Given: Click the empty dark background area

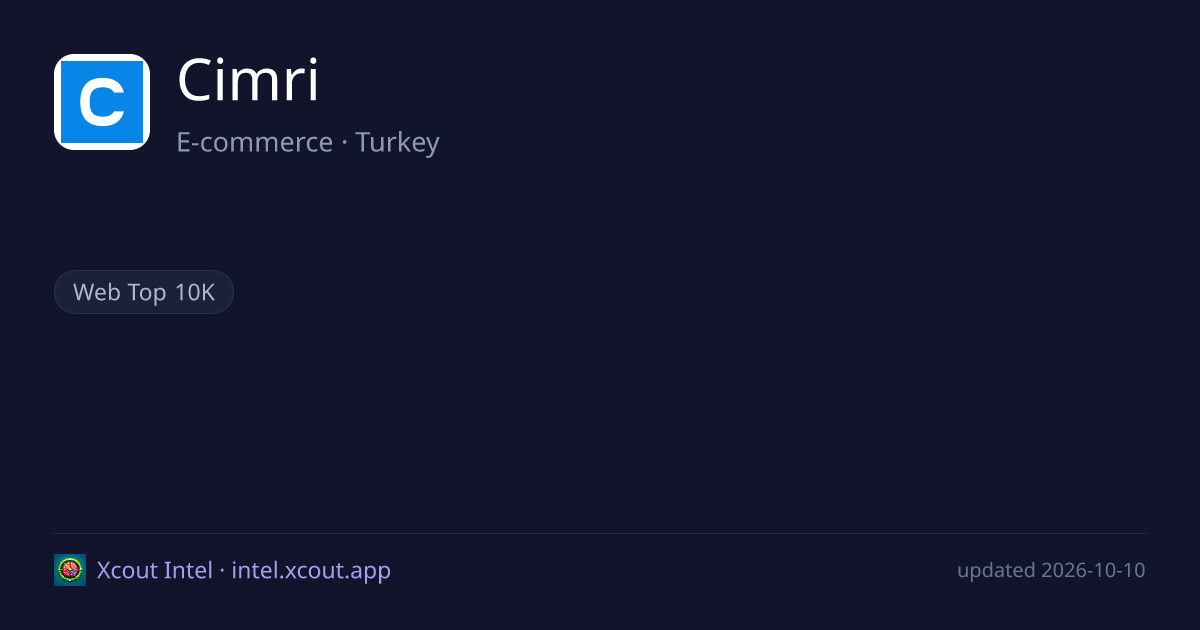Looking at the screenshot, I should pos(700,400).
